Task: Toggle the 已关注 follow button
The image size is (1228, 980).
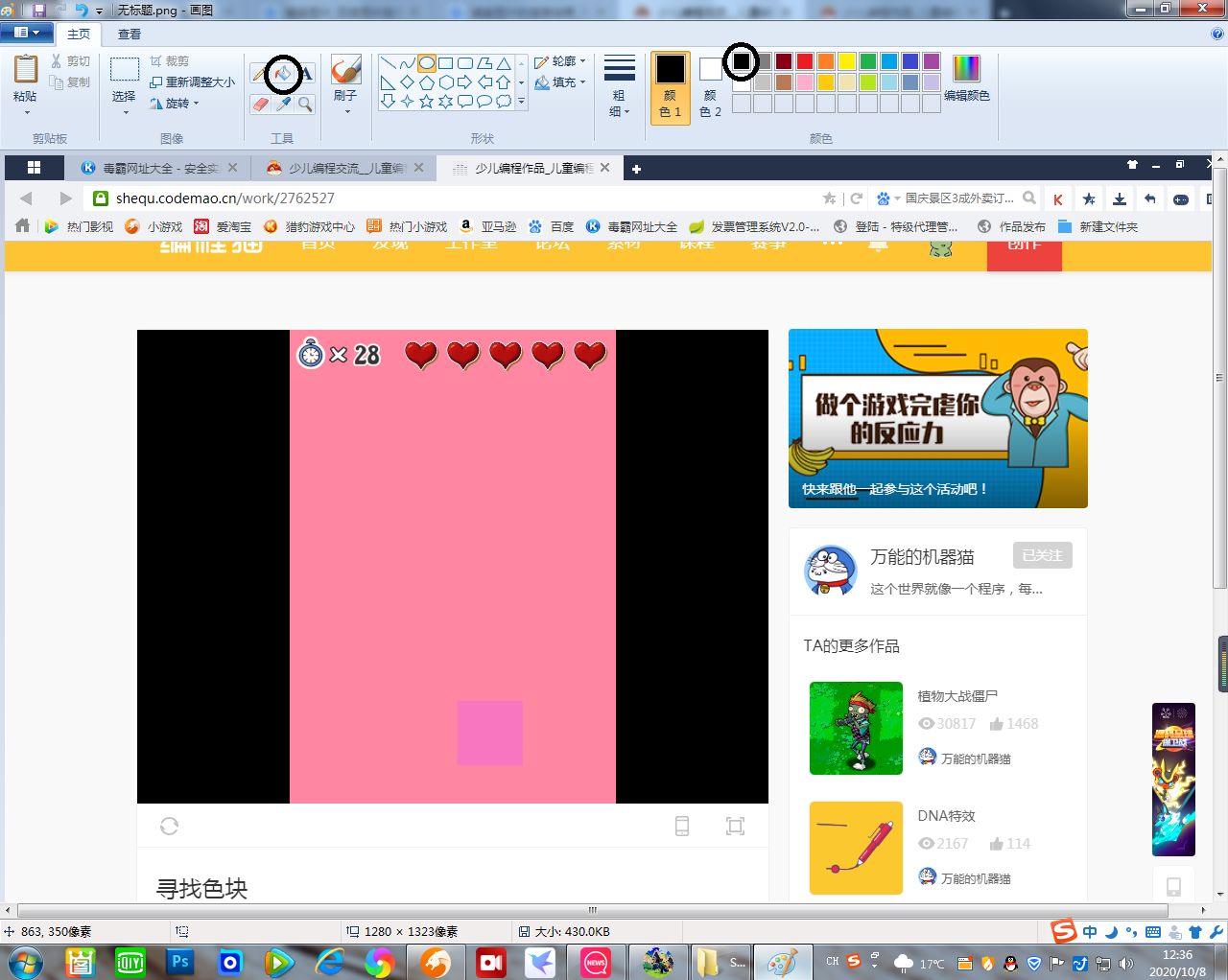Action: tap(1043, 555)
